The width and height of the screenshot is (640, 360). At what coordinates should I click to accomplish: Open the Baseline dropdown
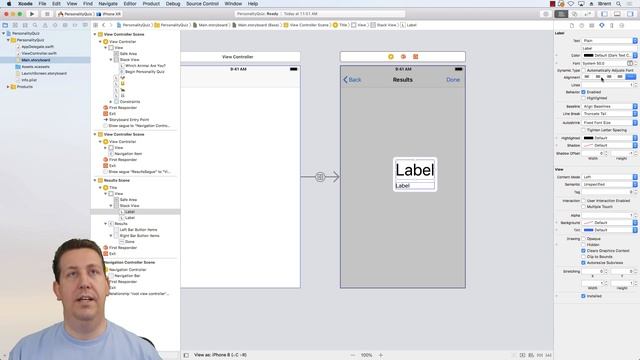point(609,107)
